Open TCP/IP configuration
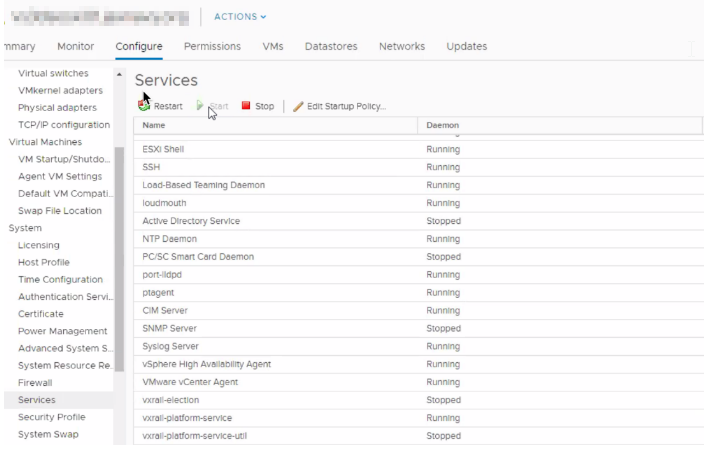Image resolution: width=717 pixels, height=452 pixels. click(x=64, y=125)
